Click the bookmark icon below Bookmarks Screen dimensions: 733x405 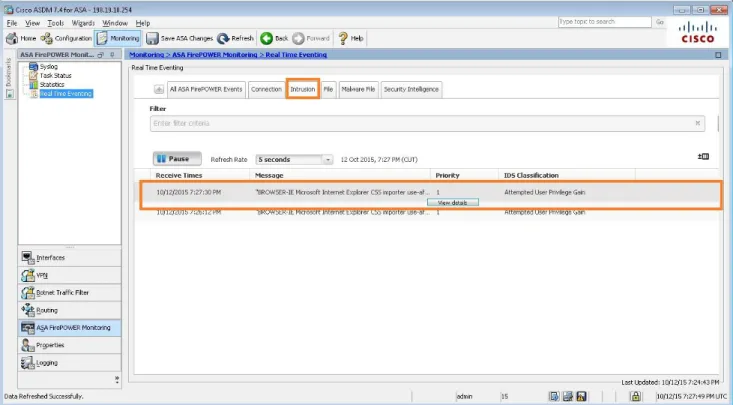coord(9,94)
